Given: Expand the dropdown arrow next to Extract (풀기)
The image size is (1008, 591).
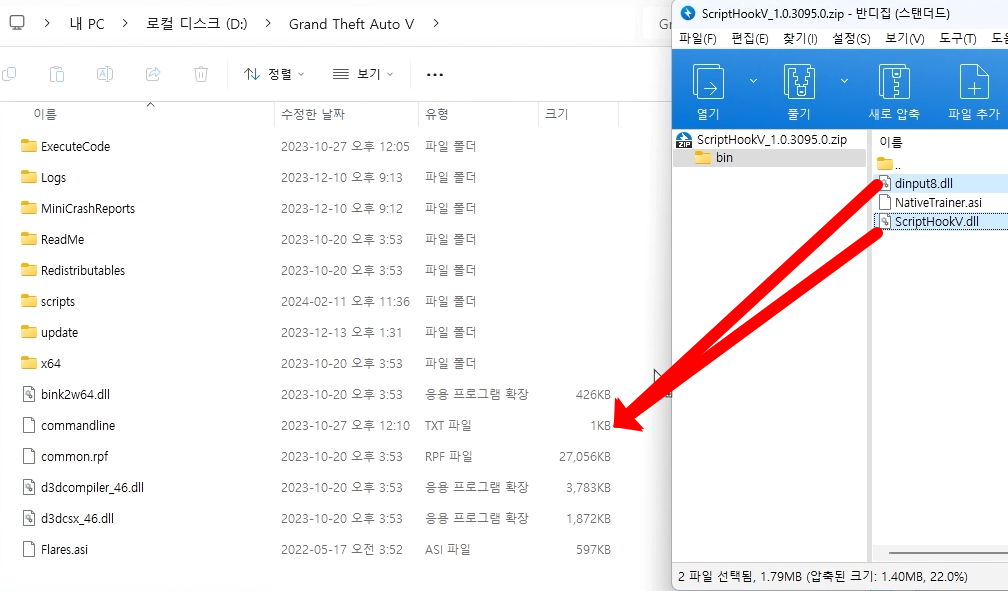Looking at the screenshot, I should 844,81.
